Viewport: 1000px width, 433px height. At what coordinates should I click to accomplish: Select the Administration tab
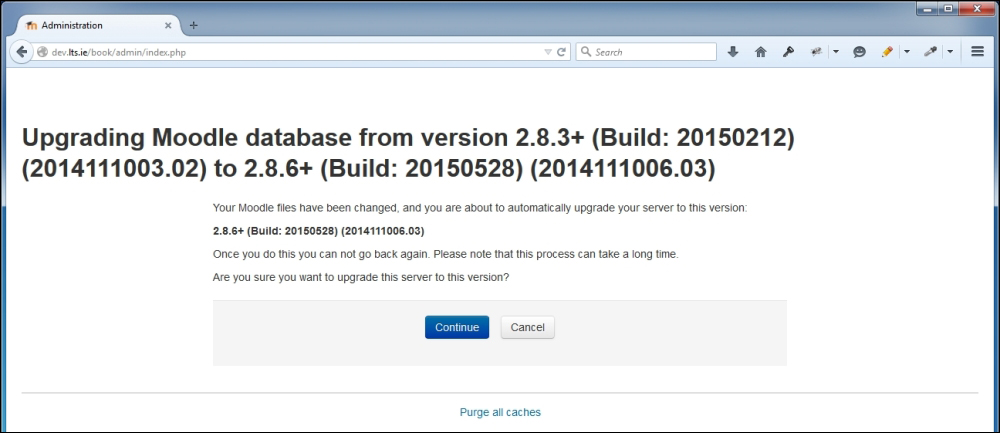(x=98, y=26)
